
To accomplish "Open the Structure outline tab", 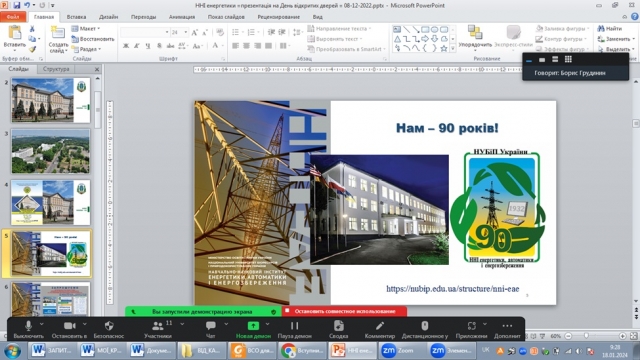I will click(x=56, y=69).
